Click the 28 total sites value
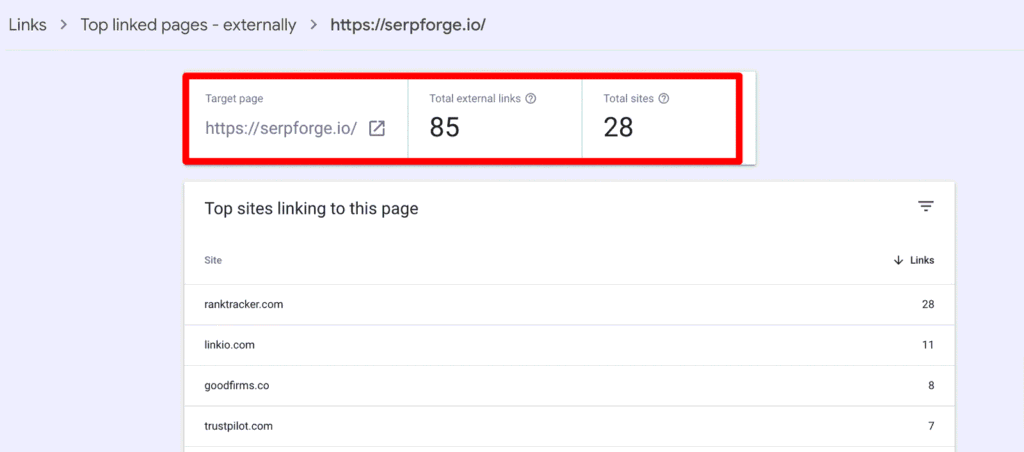Image resolution: width=1024 pixels, height=452 pixels. tap(618, 127)
